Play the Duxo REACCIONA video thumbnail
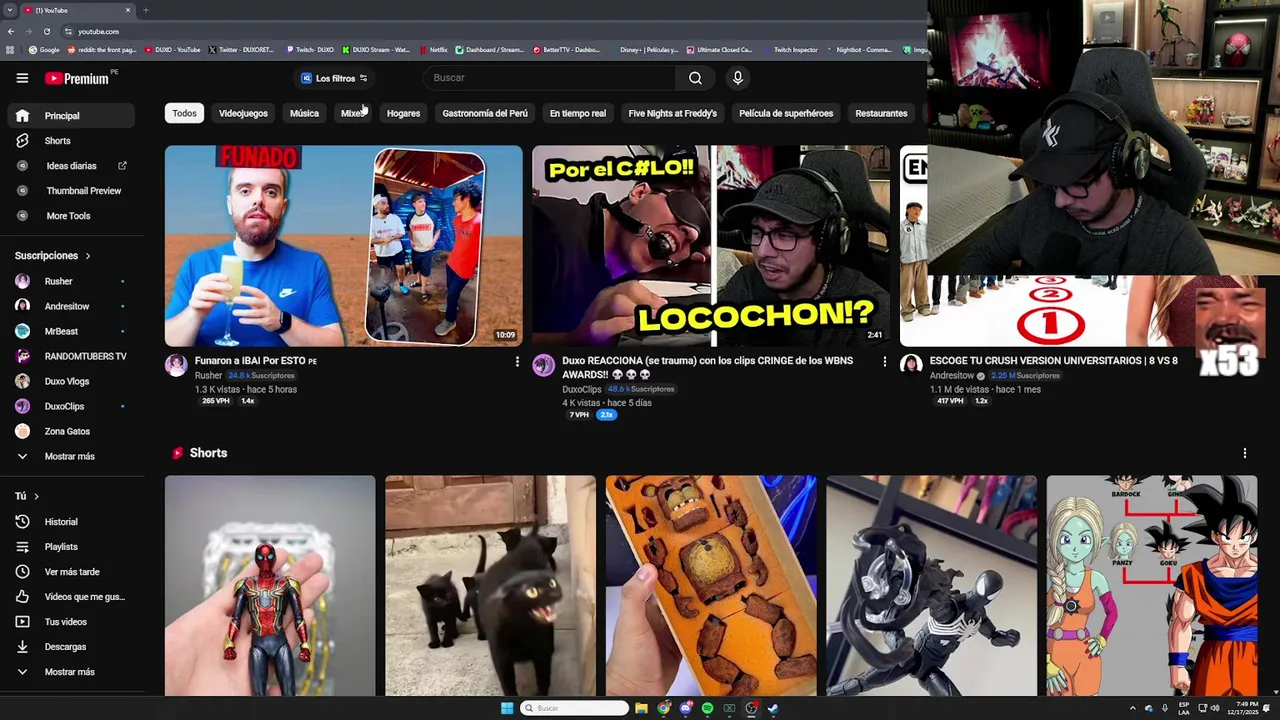 pyautogui.click(x=710, y=246)
